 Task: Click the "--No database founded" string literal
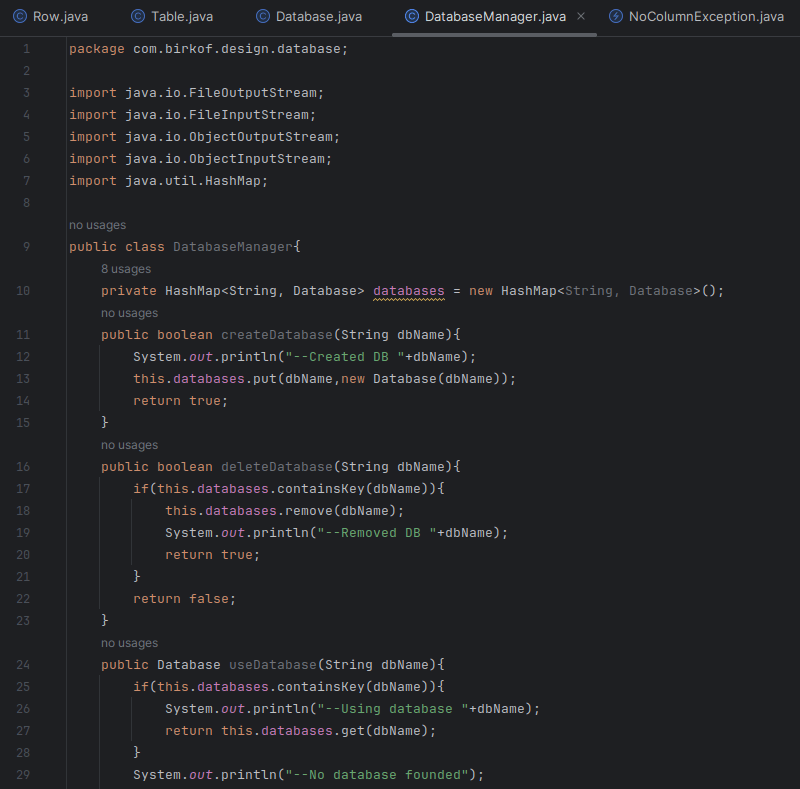[x=377, y=775]
